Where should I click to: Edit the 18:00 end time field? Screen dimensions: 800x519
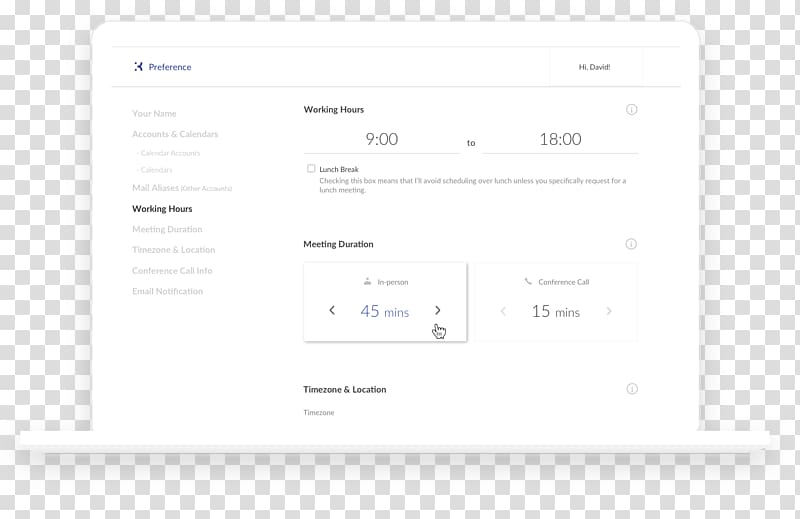tap(560, 140)
